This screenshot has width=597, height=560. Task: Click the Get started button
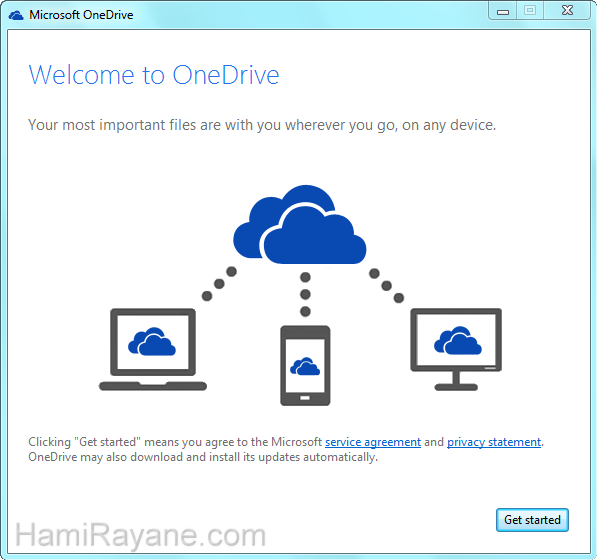(x=532, y=520)
